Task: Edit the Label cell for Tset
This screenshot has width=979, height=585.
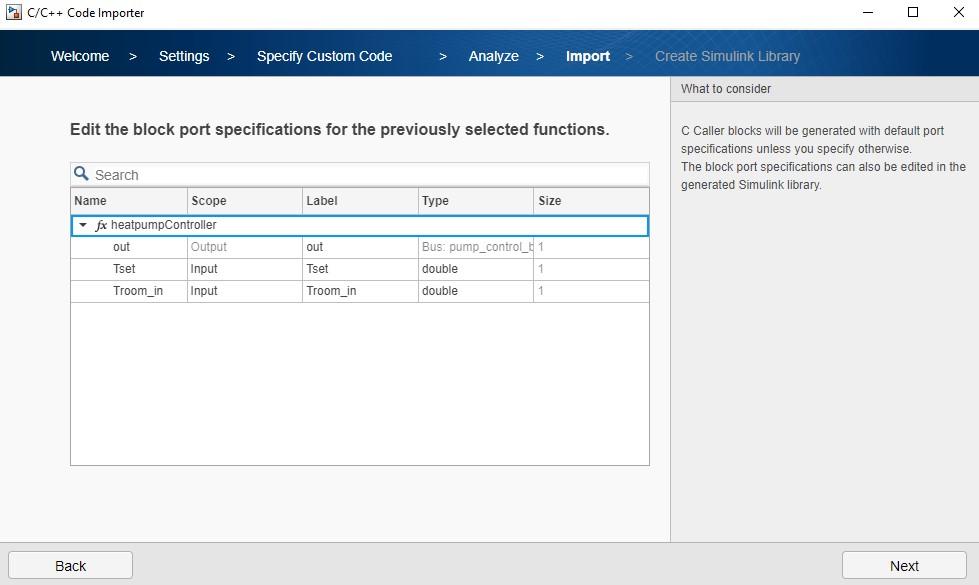Action: (x=360, y=269)
